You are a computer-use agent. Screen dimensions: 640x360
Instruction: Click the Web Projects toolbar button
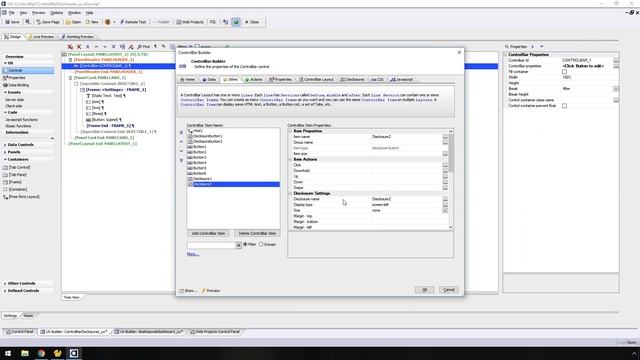(190, 22)
